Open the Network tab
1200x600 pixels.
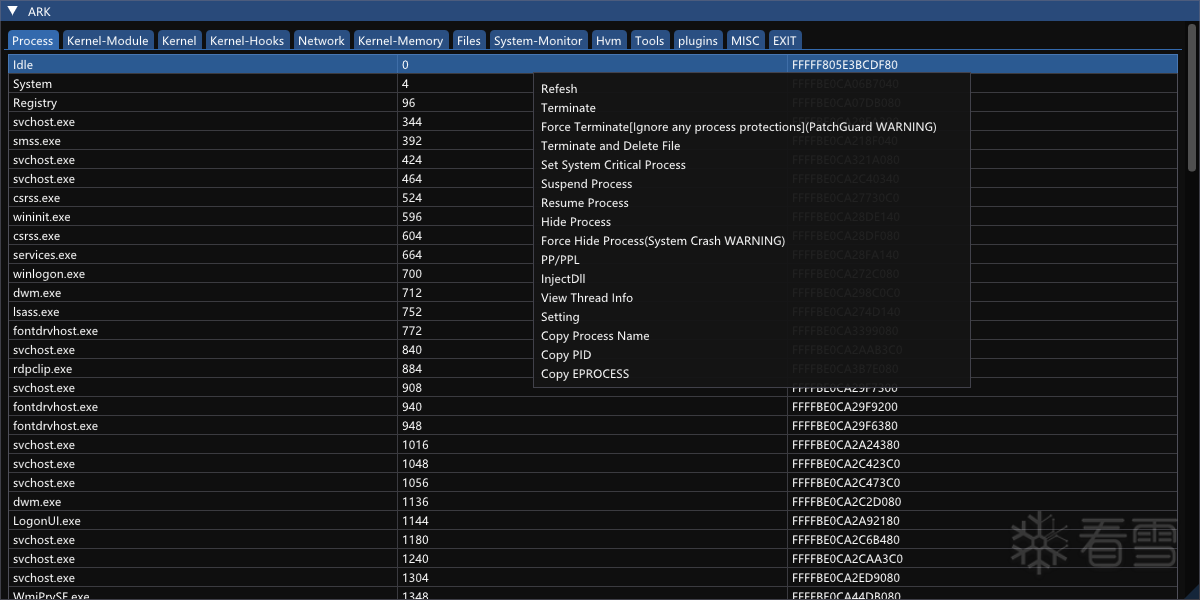coord(321,41)
